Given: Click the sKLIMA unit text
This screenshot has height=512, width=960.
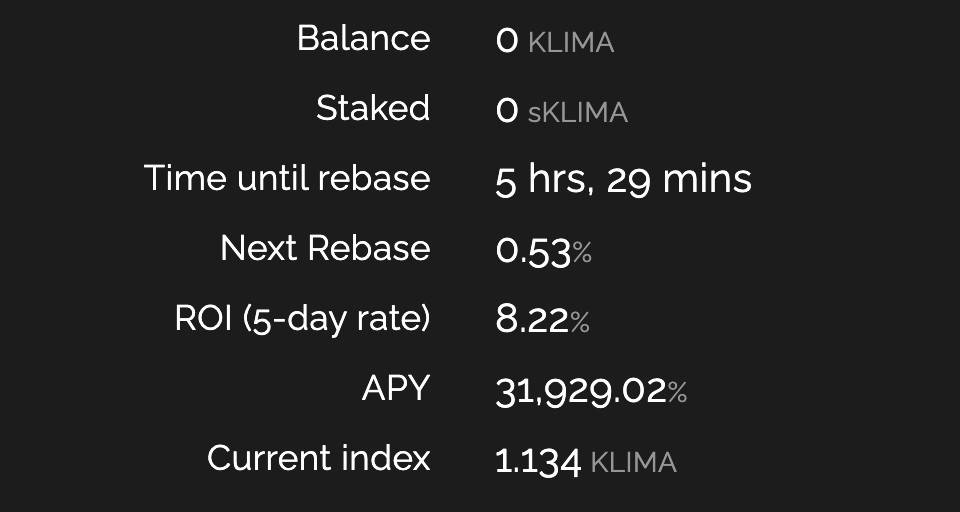Looking at the screenshot, I should pyautogui.click(x=577, y=113).
